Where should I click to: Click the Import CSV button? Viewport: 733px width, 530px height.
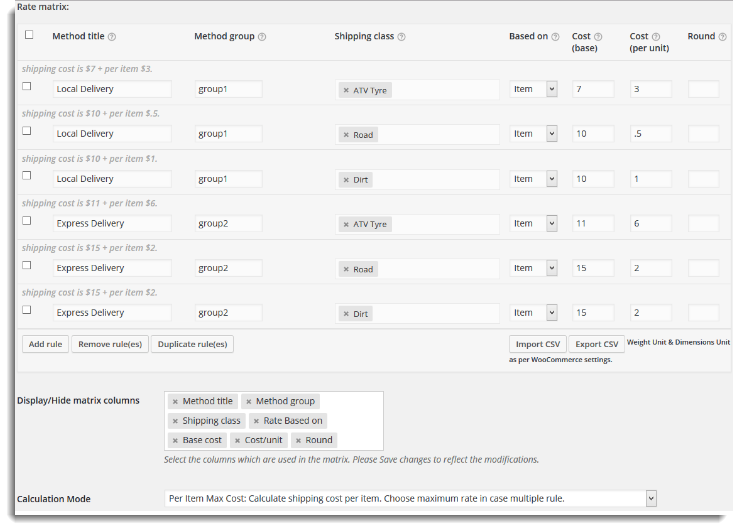pyautogui.click(x=538, y=344)
